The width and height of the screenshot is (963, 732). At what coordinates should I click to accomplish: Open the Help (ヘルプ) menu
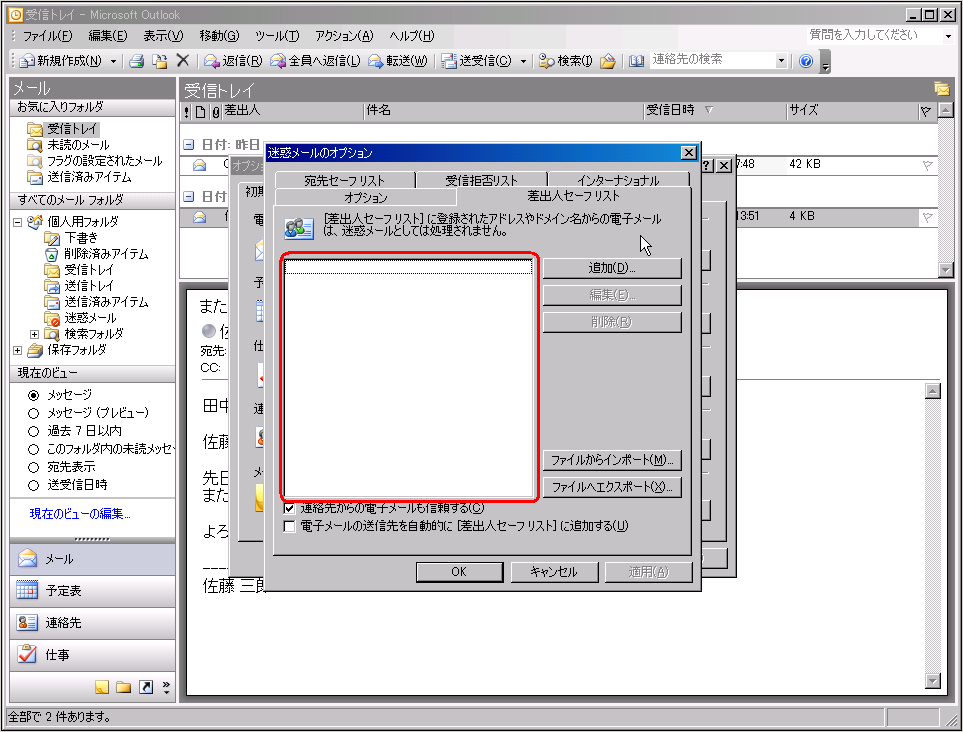coord(411,36)
